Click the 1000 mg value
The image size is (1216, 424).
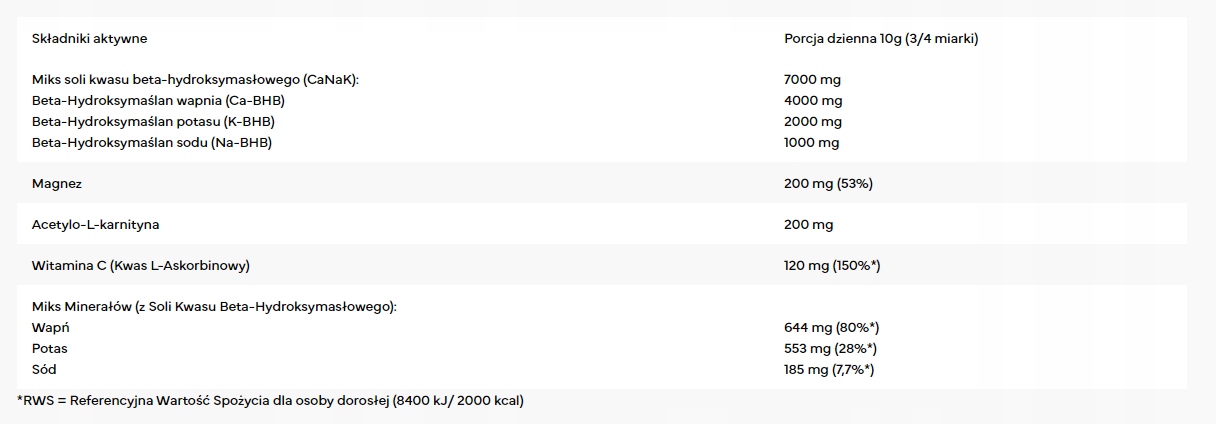(x=812, y=142)
